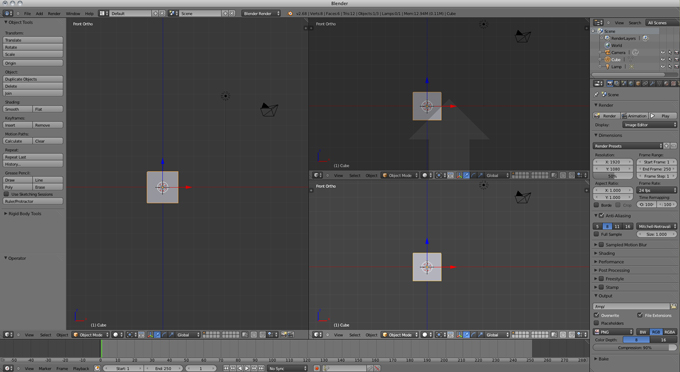Toggle Cube selectability arrow in outliner
This screenshot has height=372, width=680.
coord(670,59)
